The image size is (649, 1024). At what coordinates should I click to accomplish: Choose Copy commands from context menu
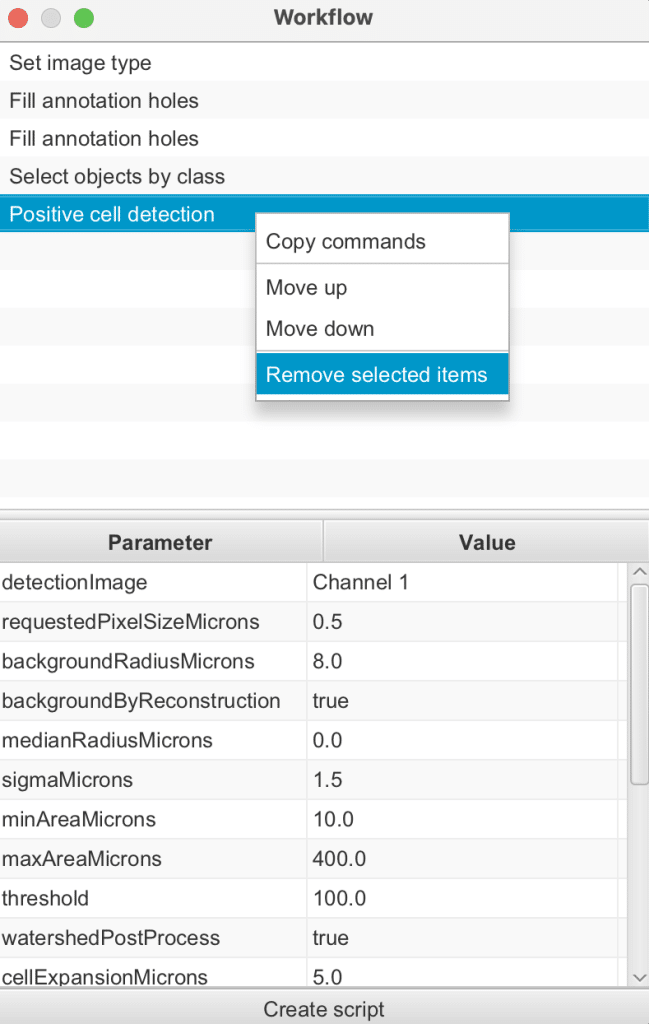pyautogui.click(x=345, y=242)
